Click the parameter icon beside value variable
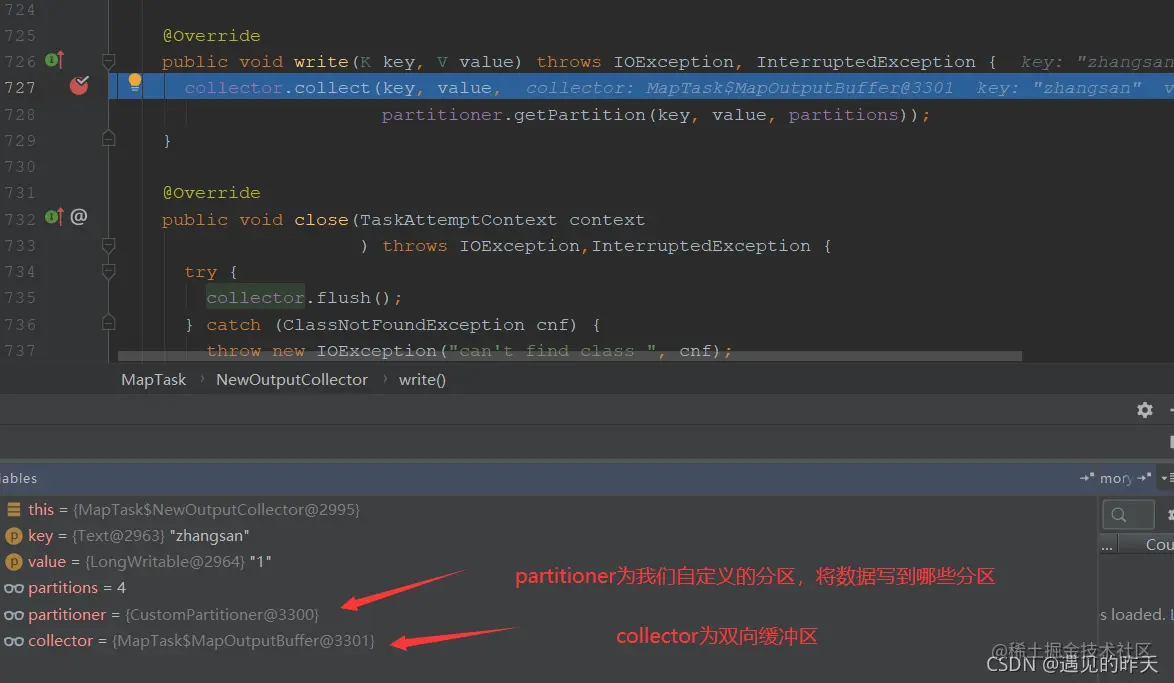 (13, 562)
